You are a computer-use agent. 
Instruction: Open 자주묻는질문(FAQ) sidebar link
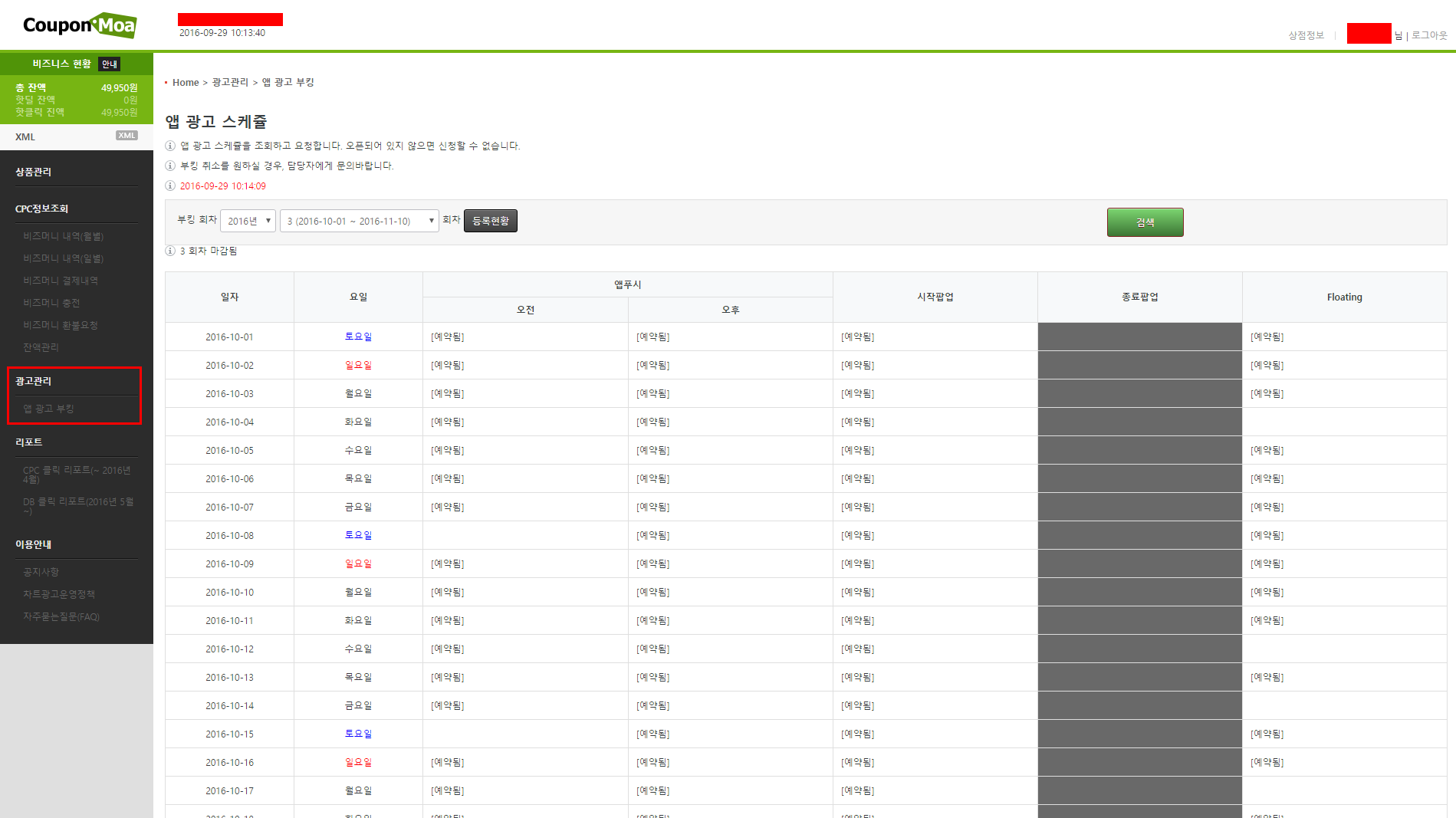61,616
